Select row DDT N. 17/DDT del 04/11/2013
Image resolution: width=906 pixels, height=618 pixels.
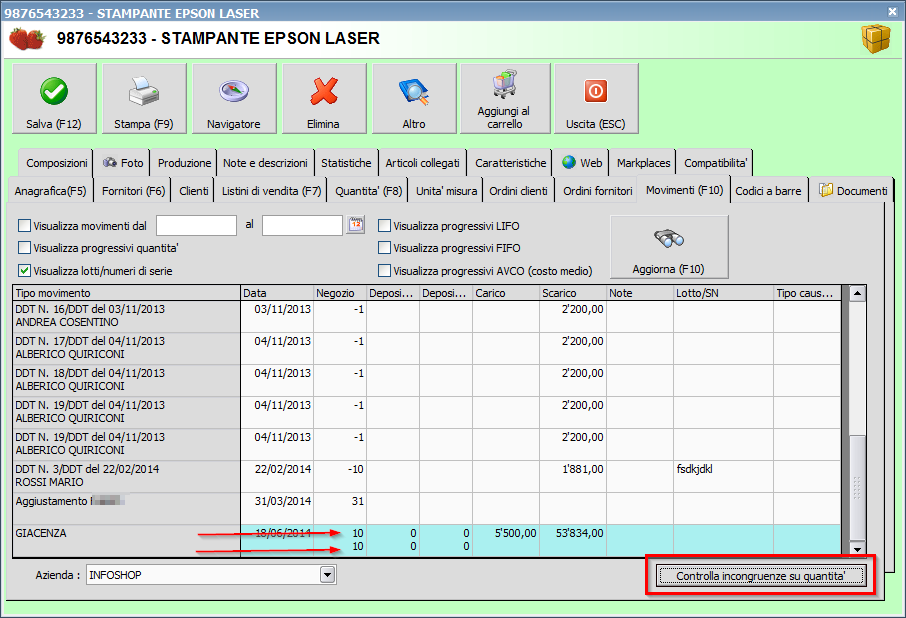pyautogui.click(x=427, y=348)
